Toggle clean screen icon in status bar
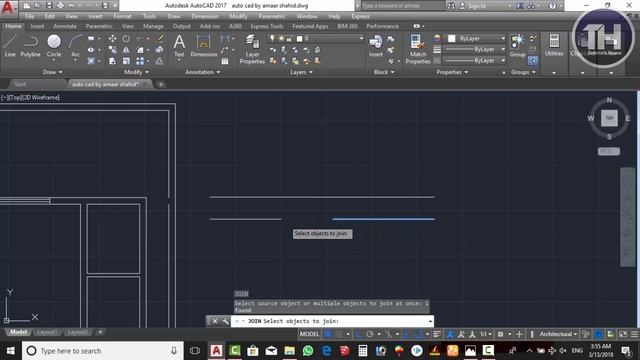Viewport: 640px width, 360px height. (x=623, y=334)
